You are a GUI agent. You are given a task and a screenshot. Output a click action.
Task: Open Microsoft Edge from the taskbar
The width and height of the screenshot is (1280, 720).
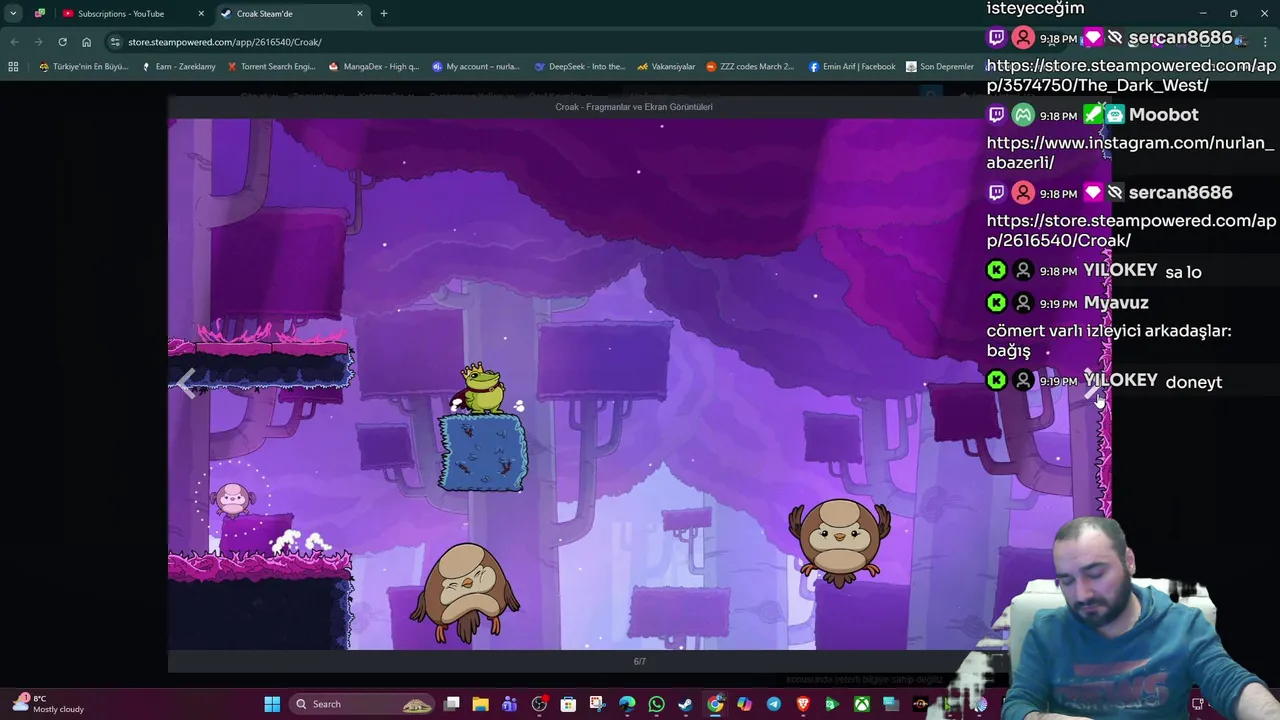627,704
